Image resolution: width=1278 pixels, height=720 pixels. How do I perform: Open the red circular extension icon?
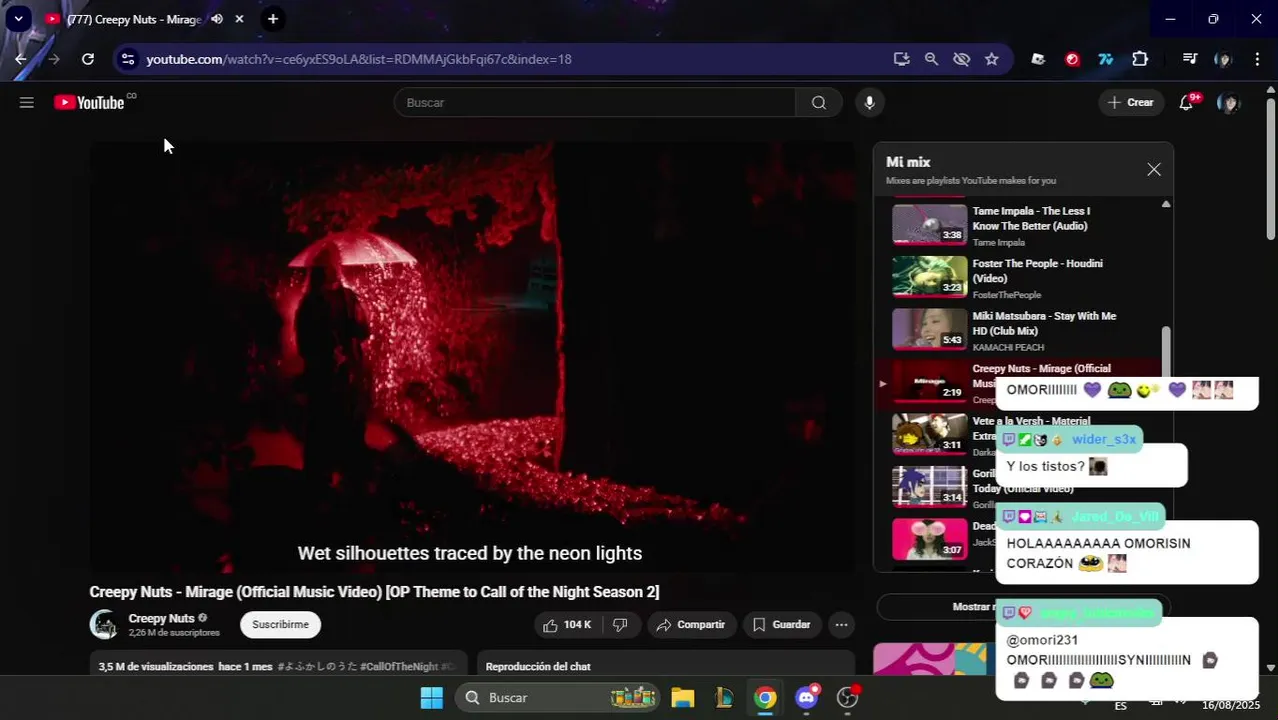[x=1072, y=59]
